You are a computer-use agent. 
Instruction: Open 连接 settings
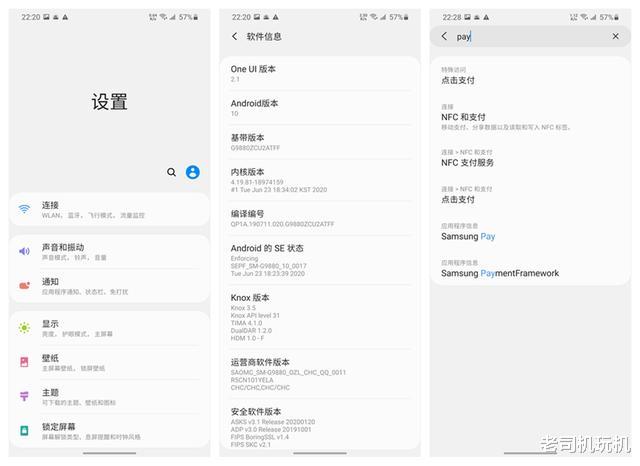point(109,209)
